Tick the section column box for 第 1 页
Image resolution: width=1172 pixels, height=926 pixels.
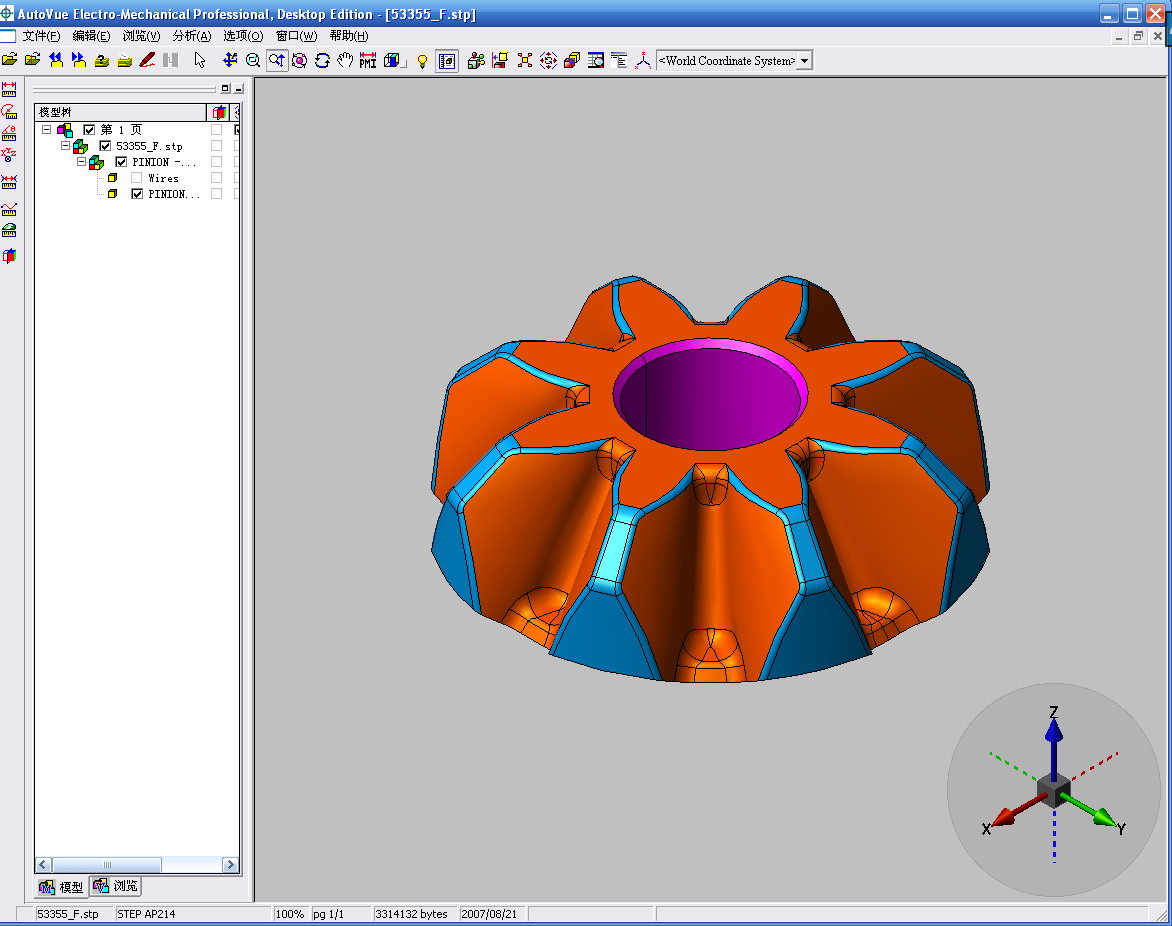coord(217,130)
